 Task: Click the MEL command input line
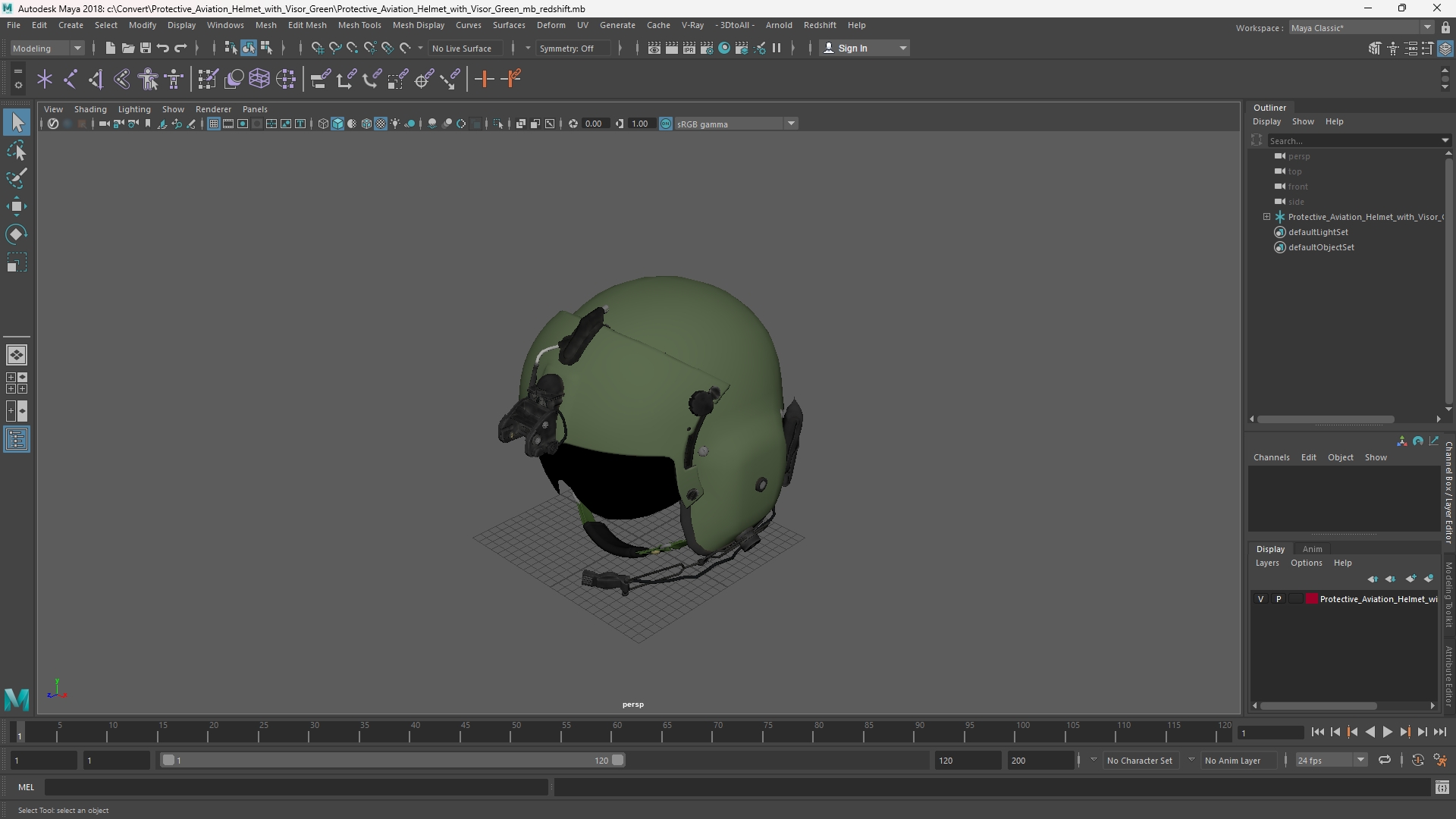(x=296, y=787)
